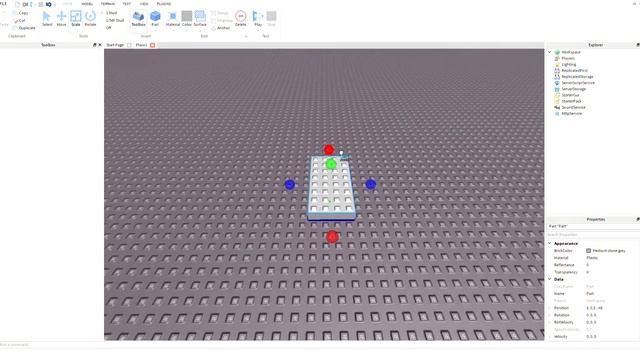This screenshot has width=640, height=360.
Task: Select SoundService in Explorer
Action: click(x=573, y=107)
